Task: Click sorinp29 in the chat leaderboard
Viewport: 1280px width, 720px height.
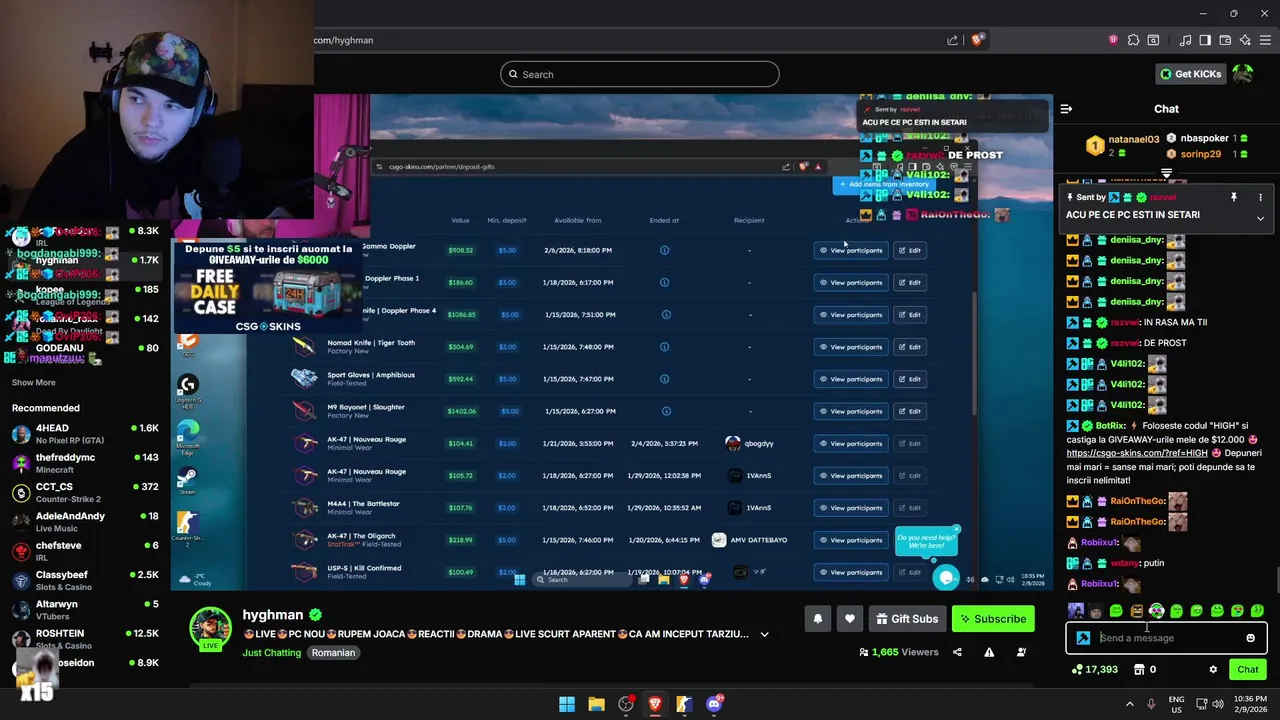Action: pyautogui.click(x=1200, y=154)
